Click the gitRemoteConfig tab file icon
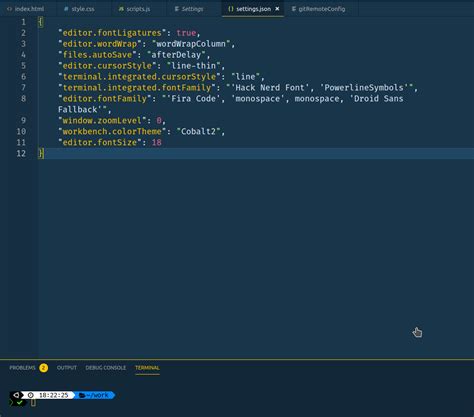Image resolution: width=474 pixels, height=417 pixels. (294, 9)
